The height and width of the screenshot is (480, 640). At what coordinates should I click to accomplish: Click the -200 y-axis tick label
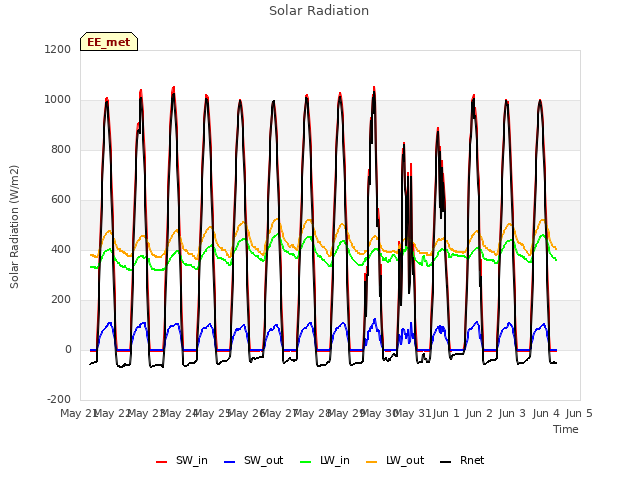pos(59,400)
